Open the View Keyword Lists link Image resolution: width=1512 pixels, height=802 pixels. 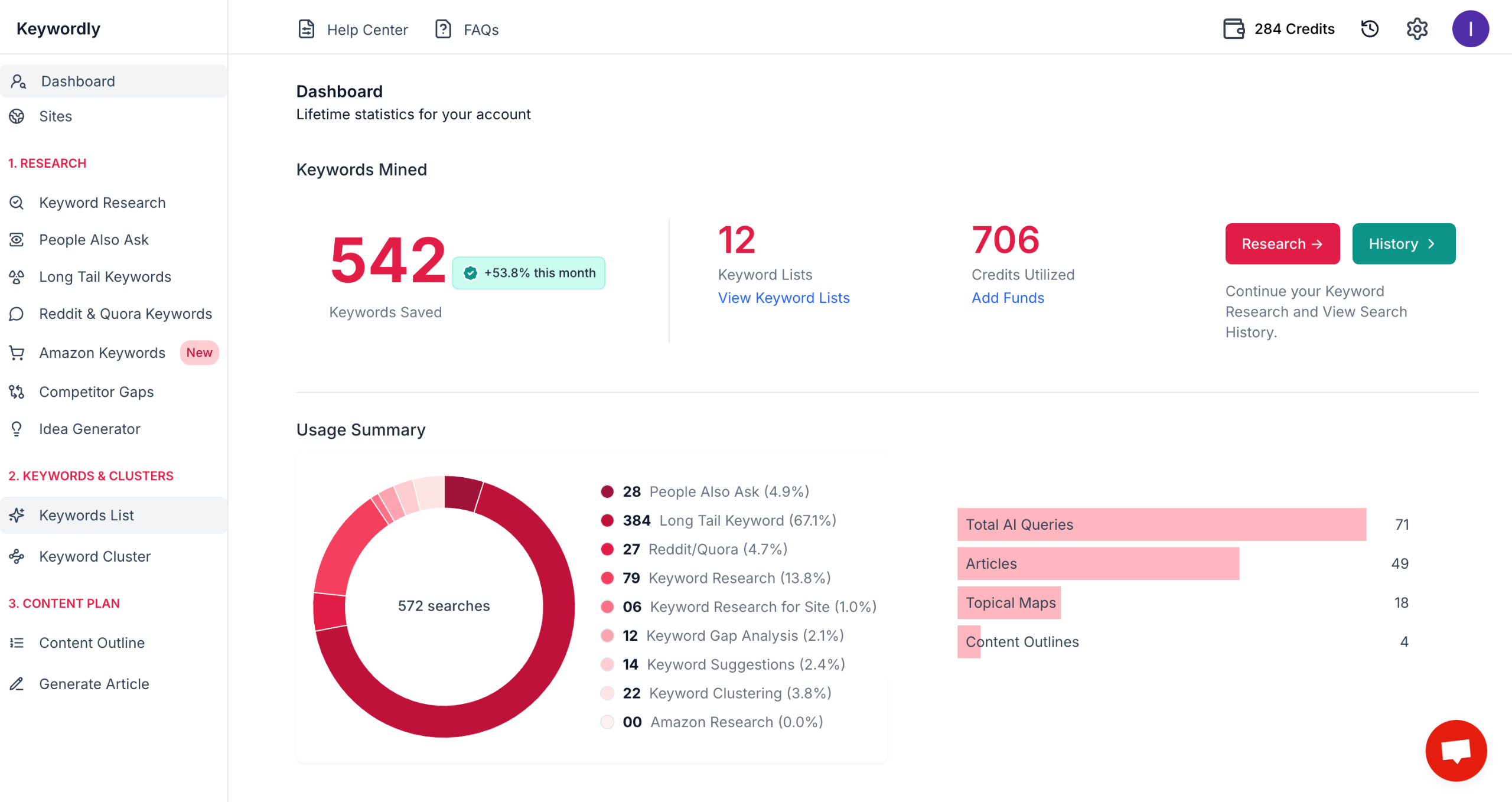click(783, 298)
